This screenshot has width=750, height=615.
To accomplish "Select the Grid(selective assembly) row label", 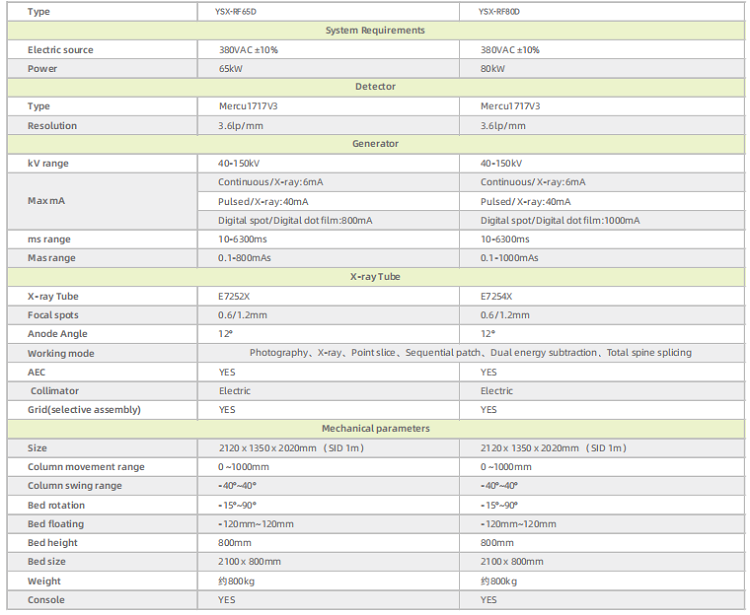I will coord(84,410).
